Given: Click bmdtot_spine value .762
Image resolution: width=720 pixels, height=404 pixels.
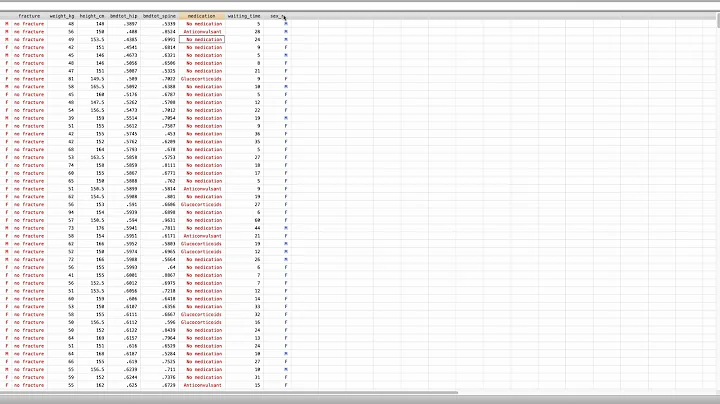Looking at the screenshot, I should pyautogui.click(x=170, y=181).
